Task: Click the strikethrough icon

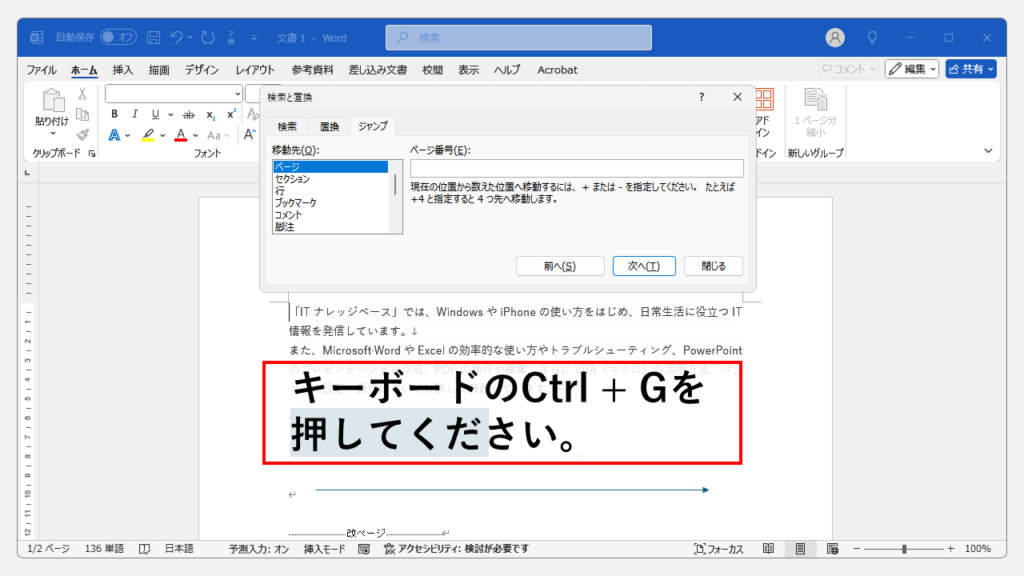Action: coord(187,114)
